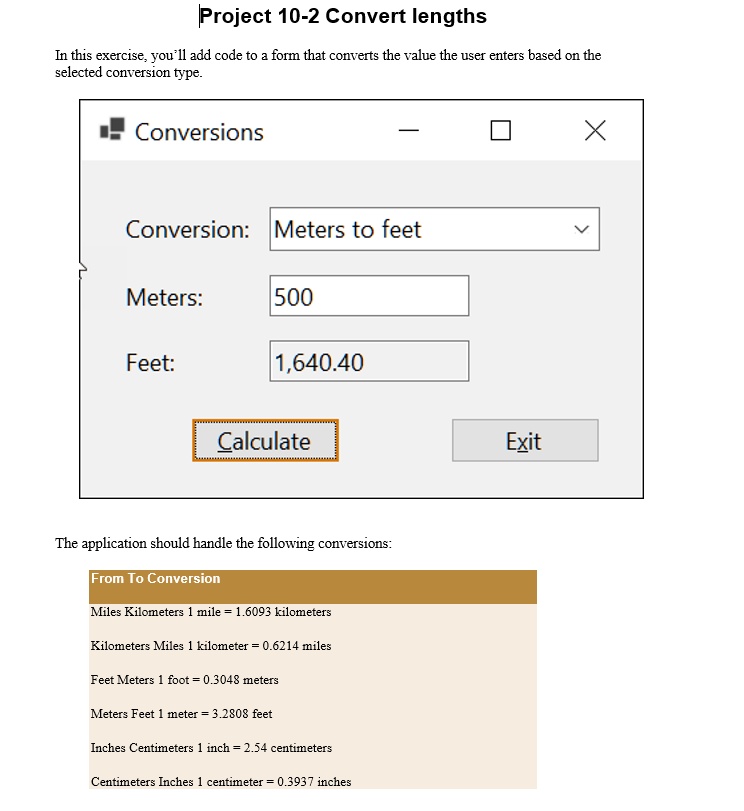Minimize the Conversions window
The image size is (744, 811).
point(408,130)
